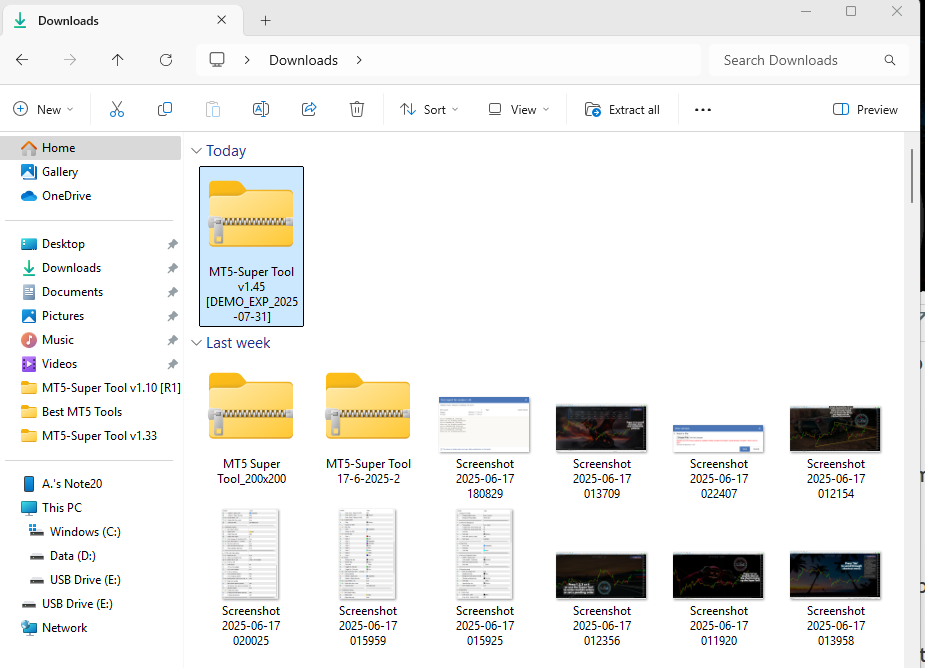
Task: Open the See more three-dots menu
Action: tap(703, 110)
